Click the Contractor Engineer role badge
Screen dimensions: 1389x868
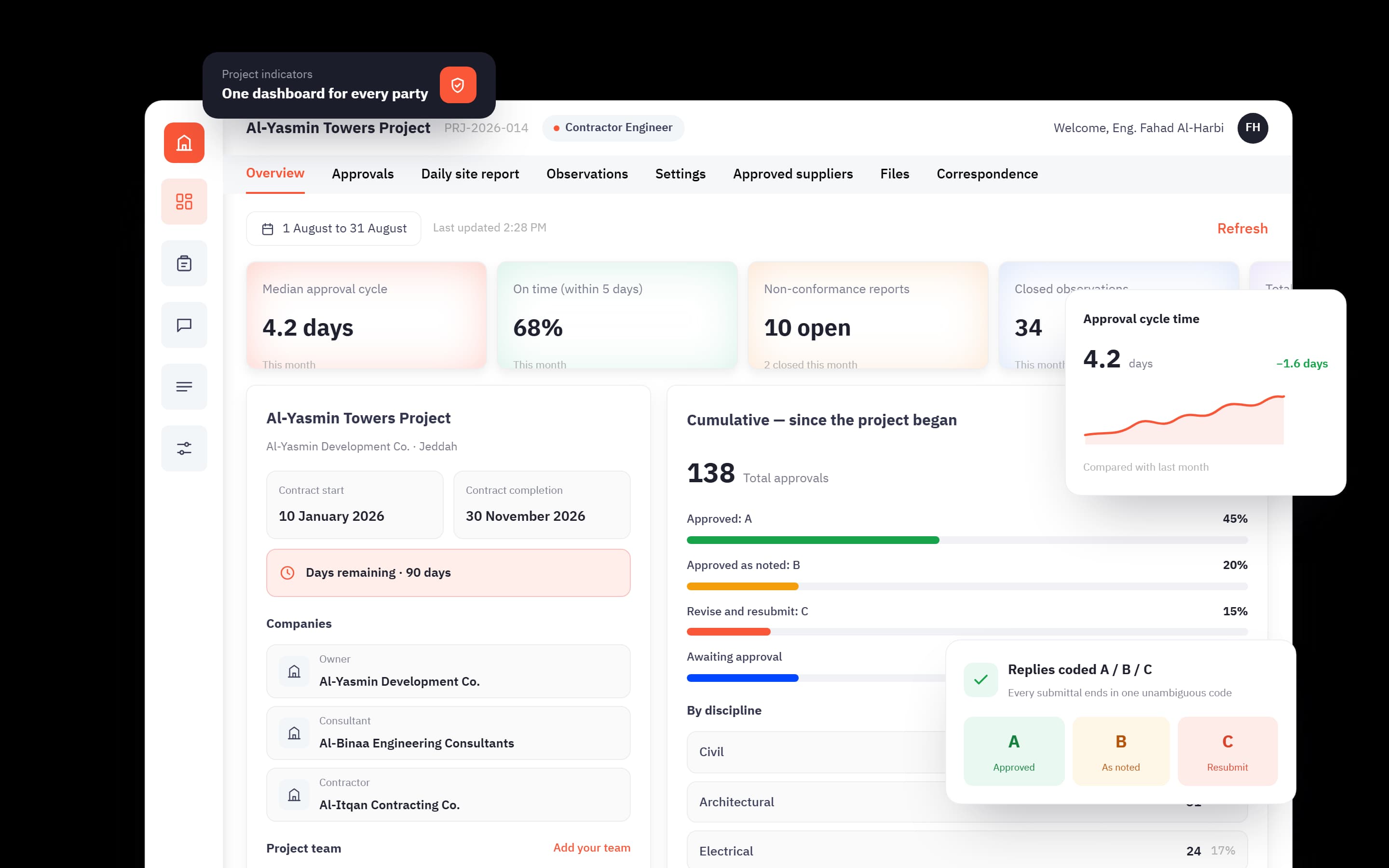(613, 127)
